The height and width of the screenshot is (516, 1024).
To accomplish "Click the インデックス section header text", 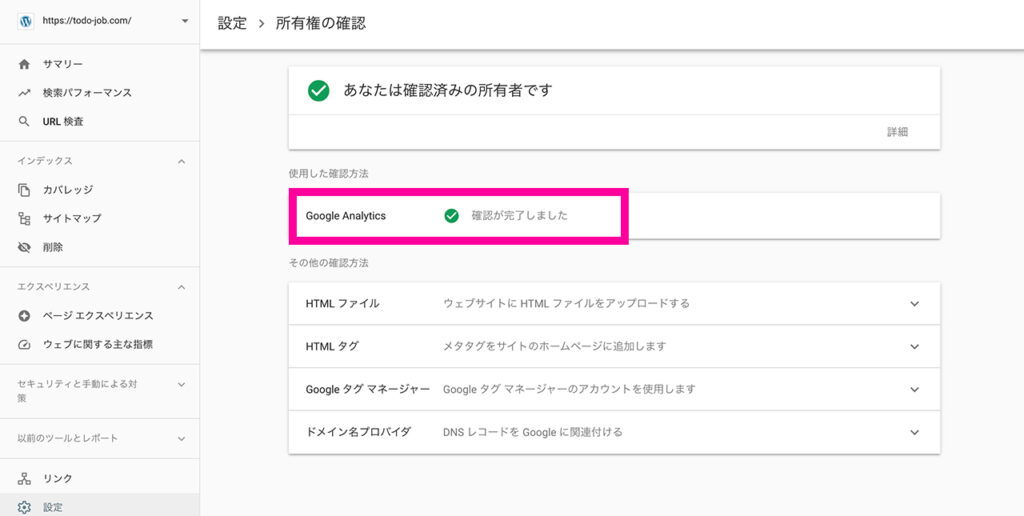I will click(x=44, y=161).
